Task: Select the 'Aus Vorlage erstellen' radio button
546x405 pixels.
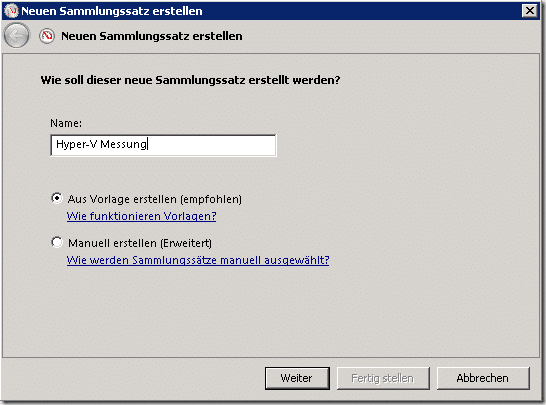Action: [57, 198]
